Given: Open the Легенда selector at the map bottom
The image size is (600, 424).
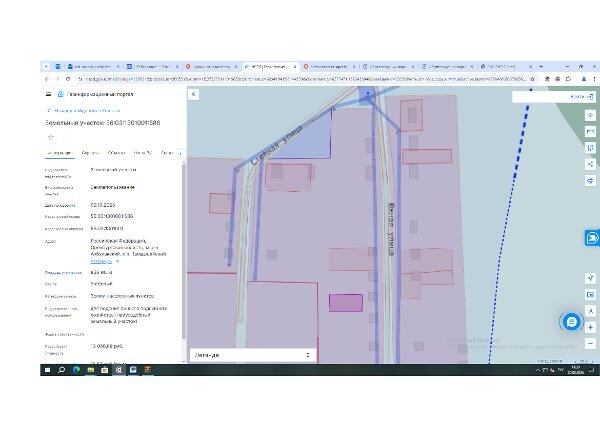Looking at the screenshot, I should click(x=253, y=355).
